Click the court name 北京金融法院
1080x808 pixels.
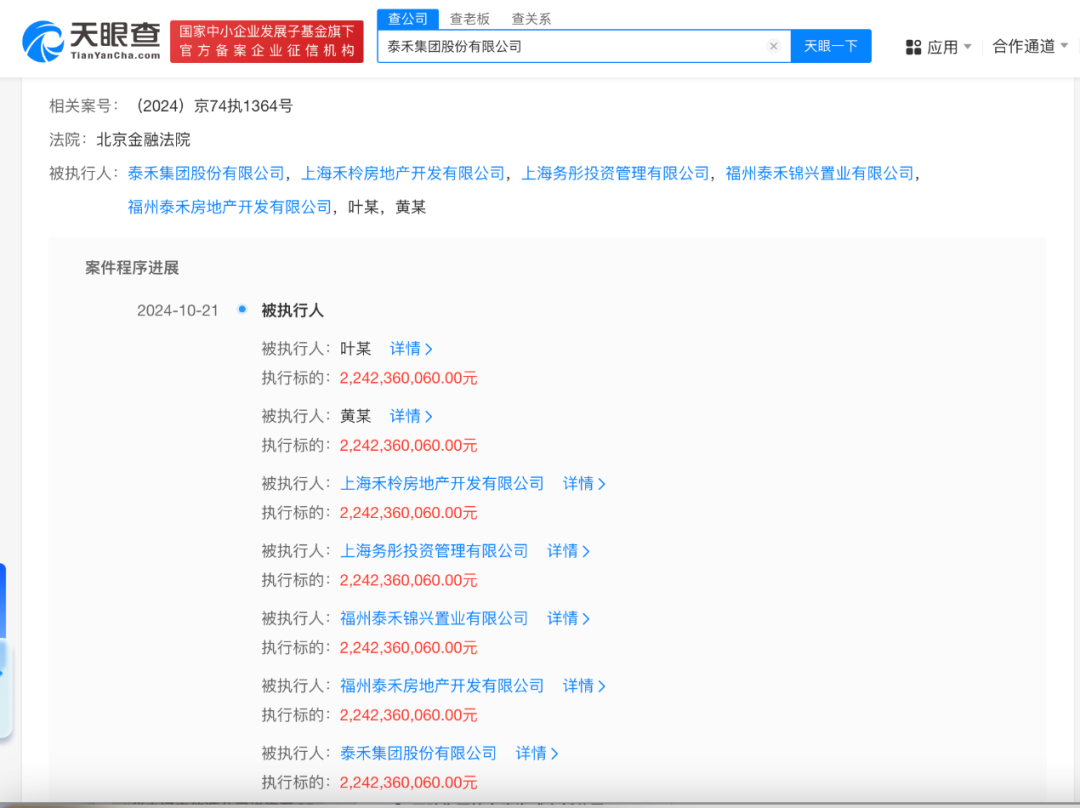[x=143, y=140]
